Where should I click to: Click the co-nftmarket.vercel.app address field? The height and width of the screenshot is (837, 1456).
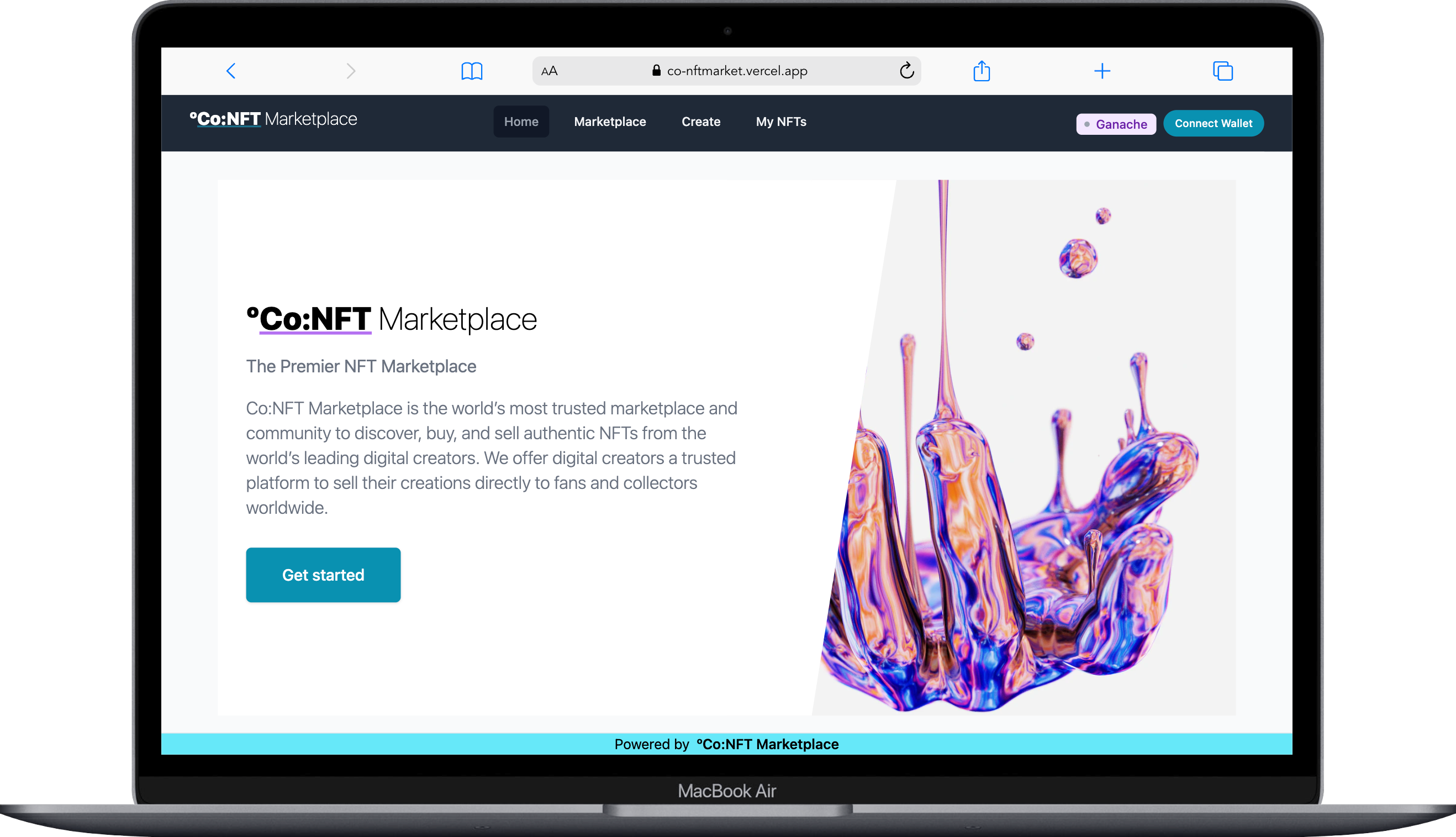[737, 71]
